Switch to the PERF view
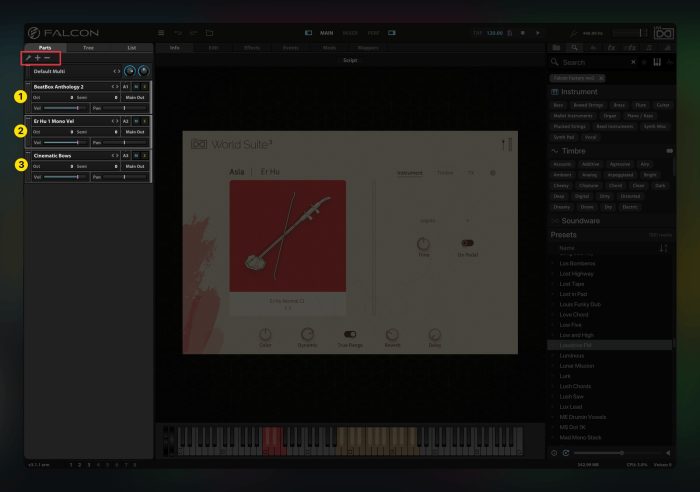The width and height of the screenshot is (700, 492). tap(373, 33)
